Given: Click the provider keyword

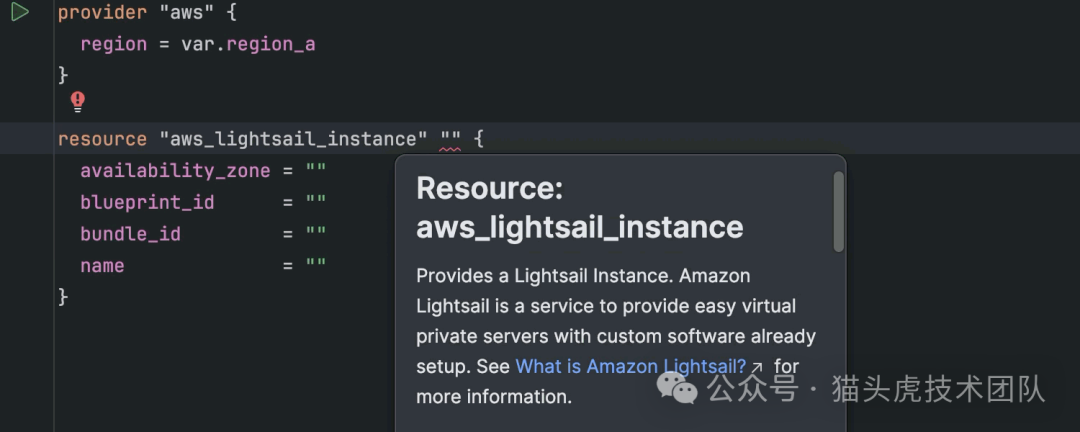Looking at the screenshot, I should click(x=97, y=13).
